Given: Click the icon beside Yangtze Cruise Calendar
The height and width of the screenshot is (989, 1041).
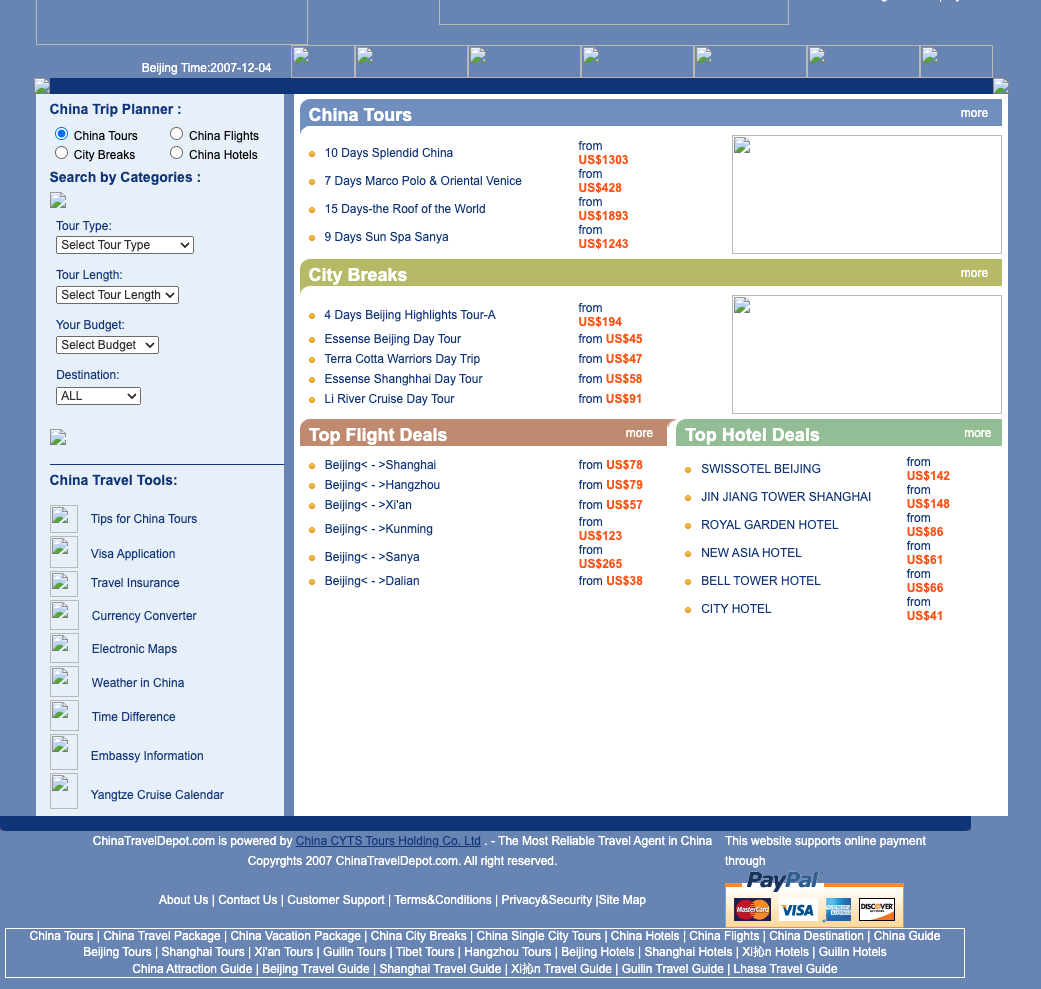Looking at the screenshot, I should (64, 791).
